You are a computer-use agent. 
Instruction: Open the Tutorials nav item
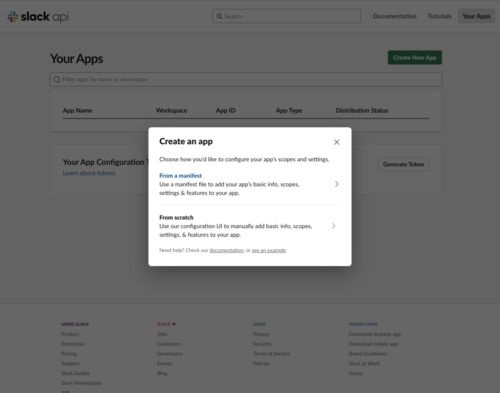point(439,16)
